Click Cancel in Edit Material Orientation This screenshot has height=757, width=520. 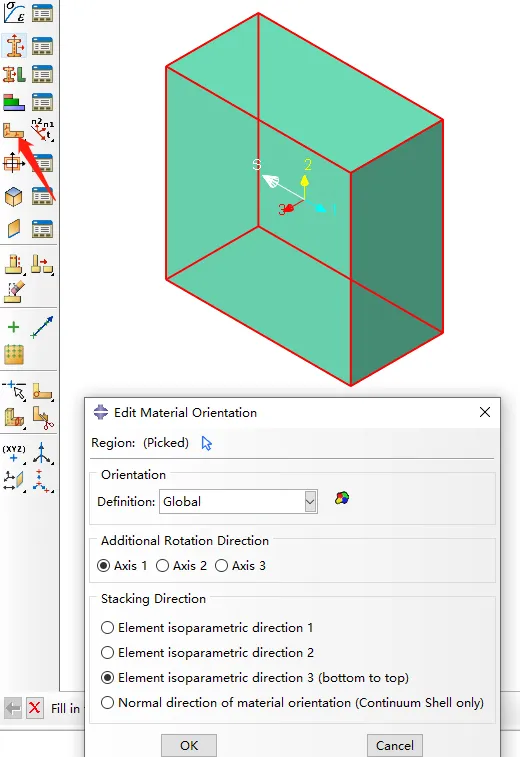[394, 745]
